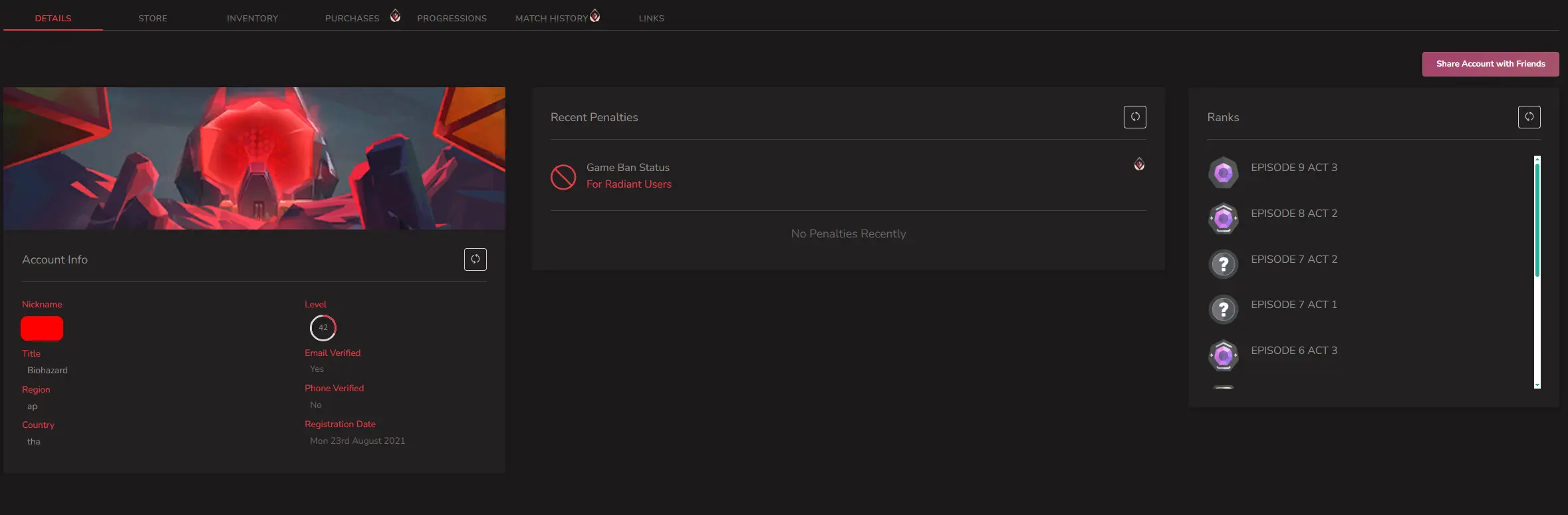Click the unknown rank icon for Episode 7 Act 2

[1223, 264]
